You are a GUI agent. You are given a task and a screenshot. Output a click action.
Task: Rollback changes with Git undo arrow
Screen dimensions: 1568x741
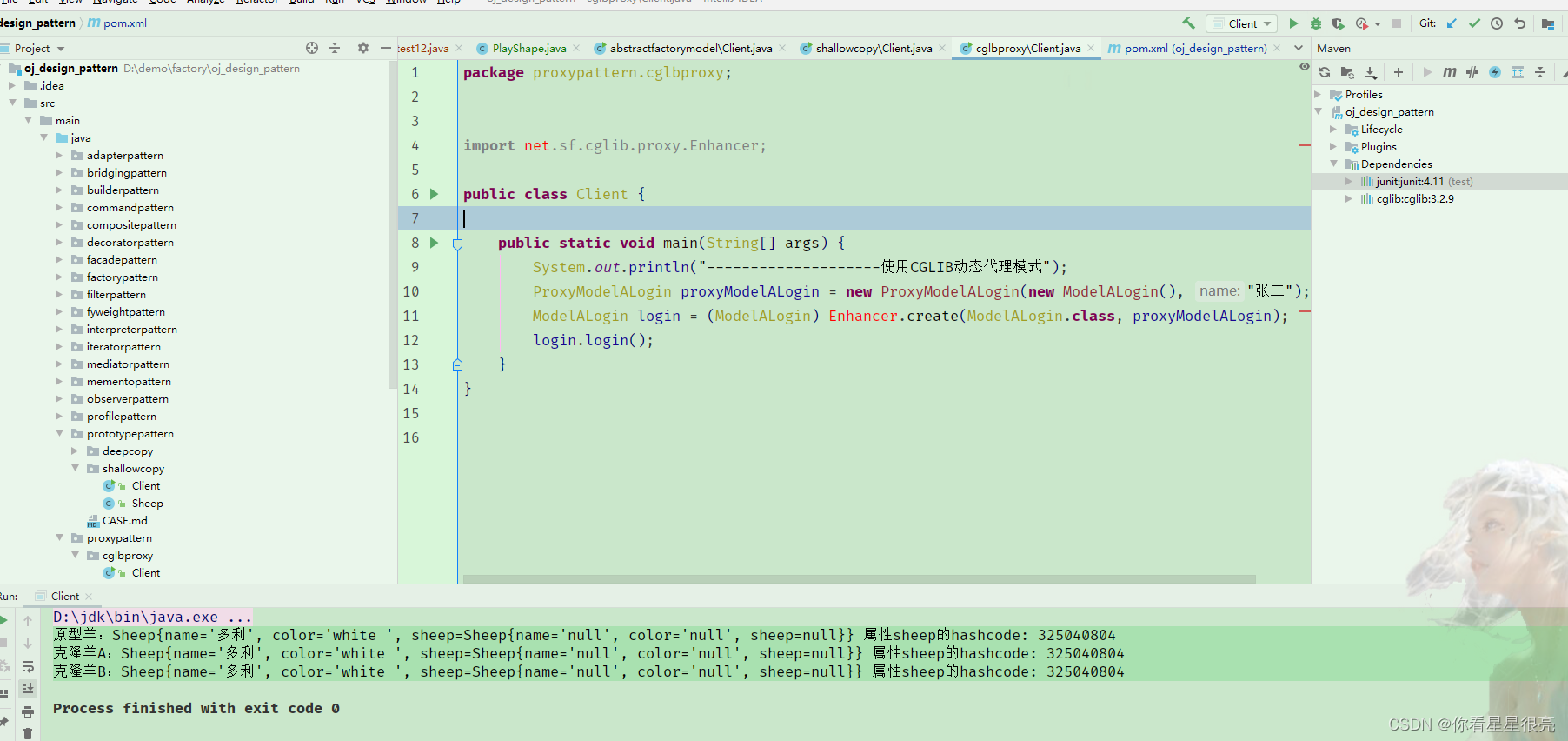click(1519, 23)
